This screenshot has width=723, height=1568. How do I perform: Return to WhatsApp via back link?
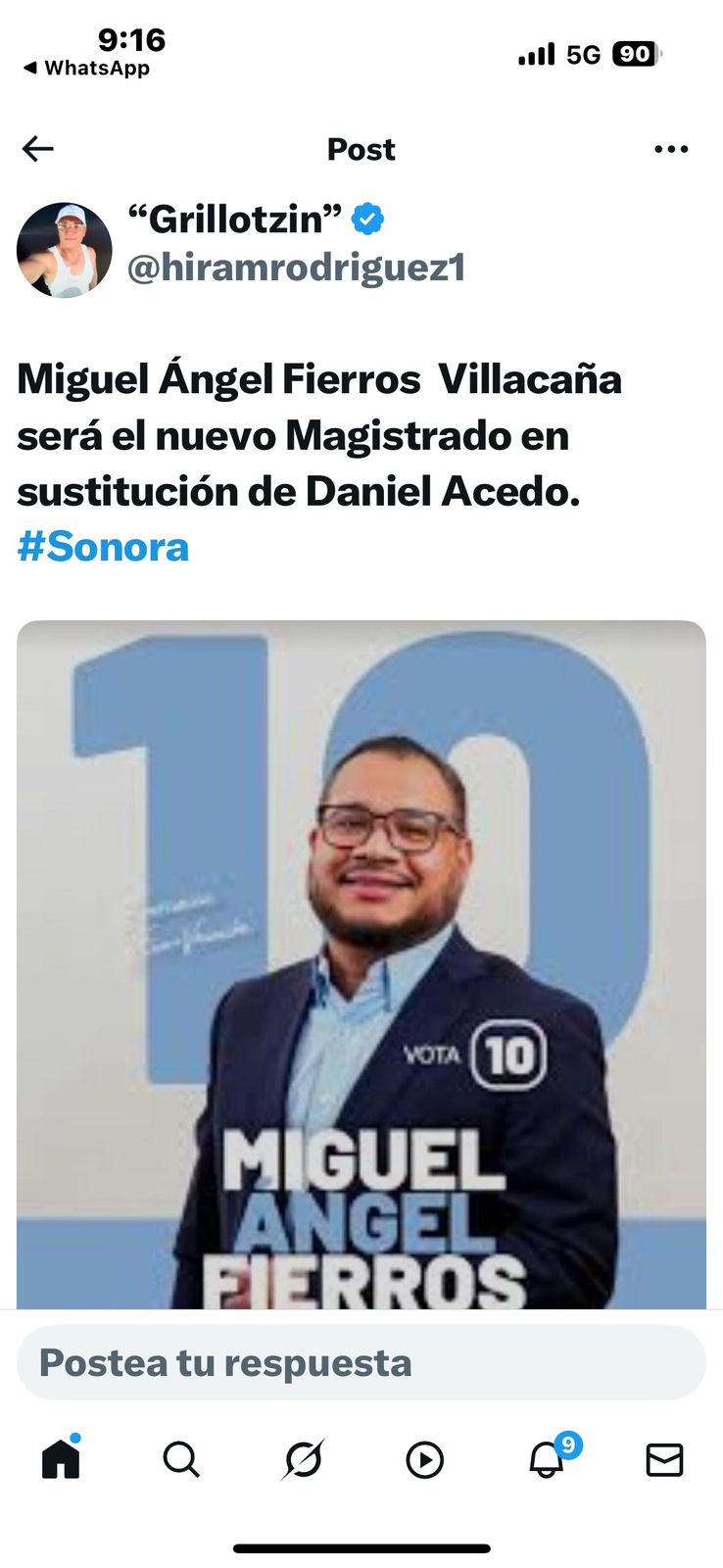(86, 68)
